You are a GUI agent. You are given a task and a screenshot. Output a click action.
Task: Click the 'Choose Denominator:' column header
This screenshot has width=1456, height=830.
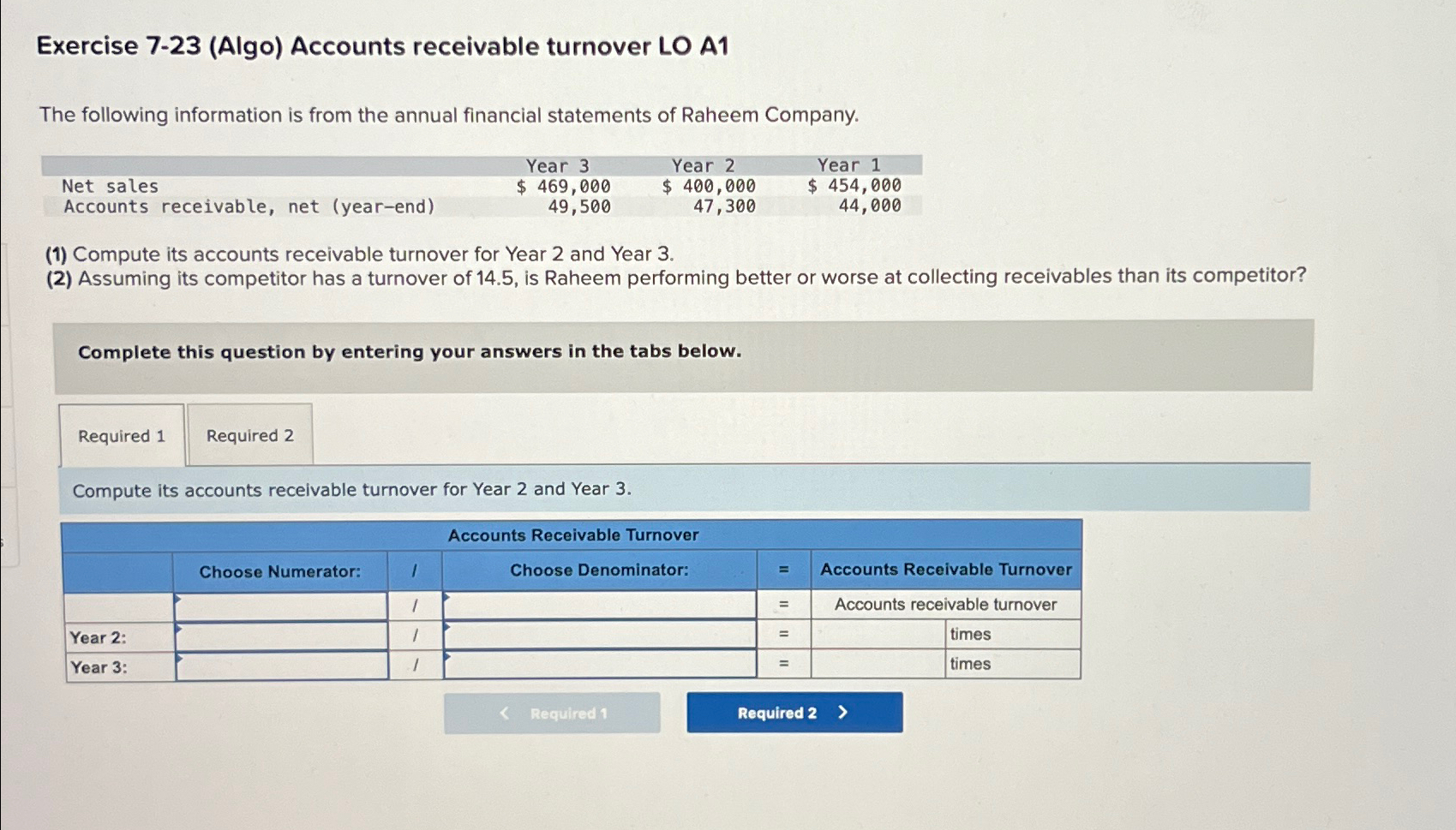pos(599,570)
